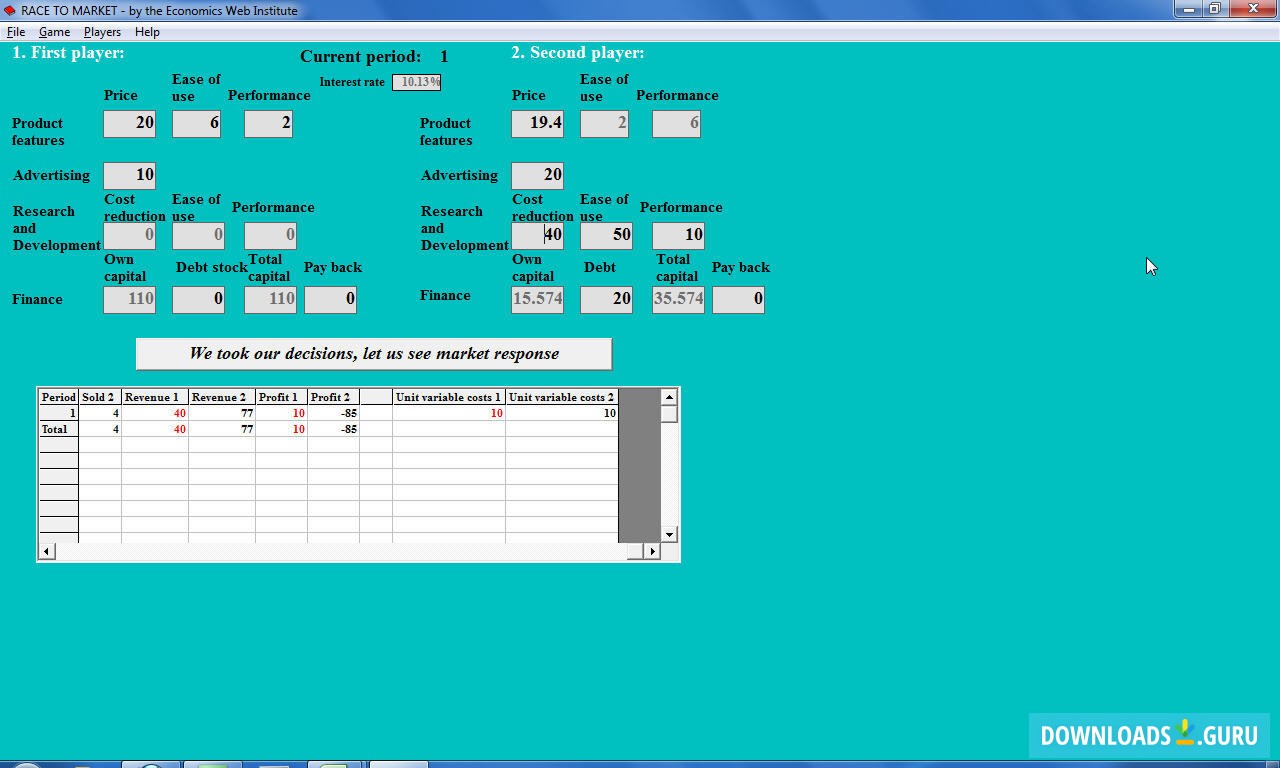Select the Revenue 1 column header
Image resolution: width=1280 pixels, height=768 pixels.
155,397
